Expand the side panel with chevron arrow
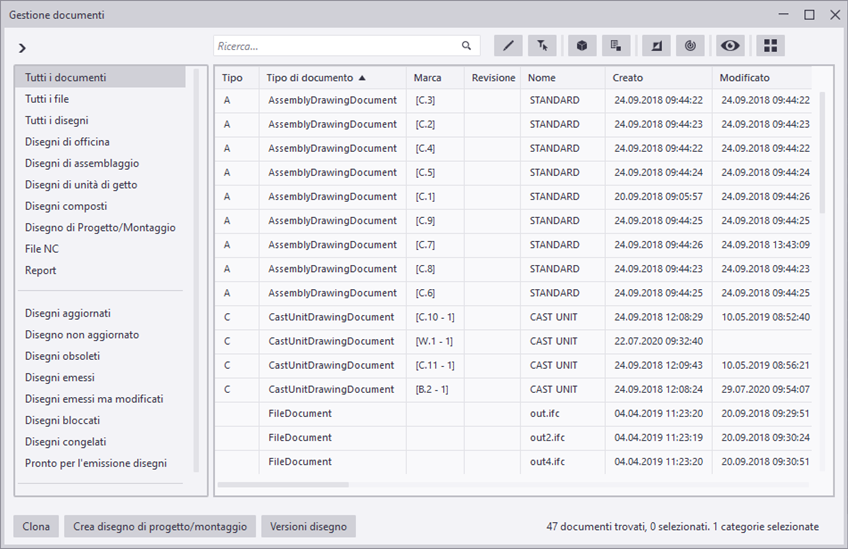The width and height of the screenshot is (848, 549). [22, 48]
